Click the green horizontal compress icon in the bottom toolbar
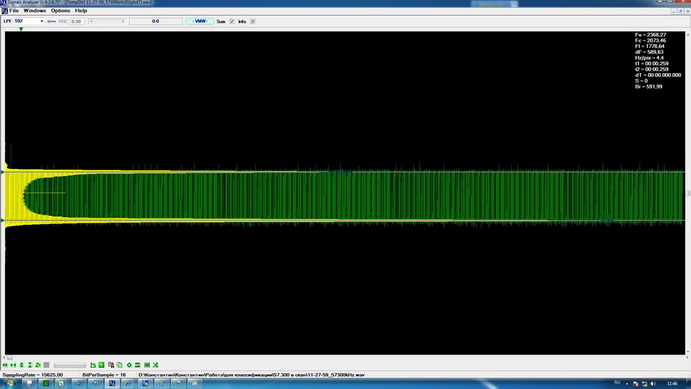 point(13,365)
